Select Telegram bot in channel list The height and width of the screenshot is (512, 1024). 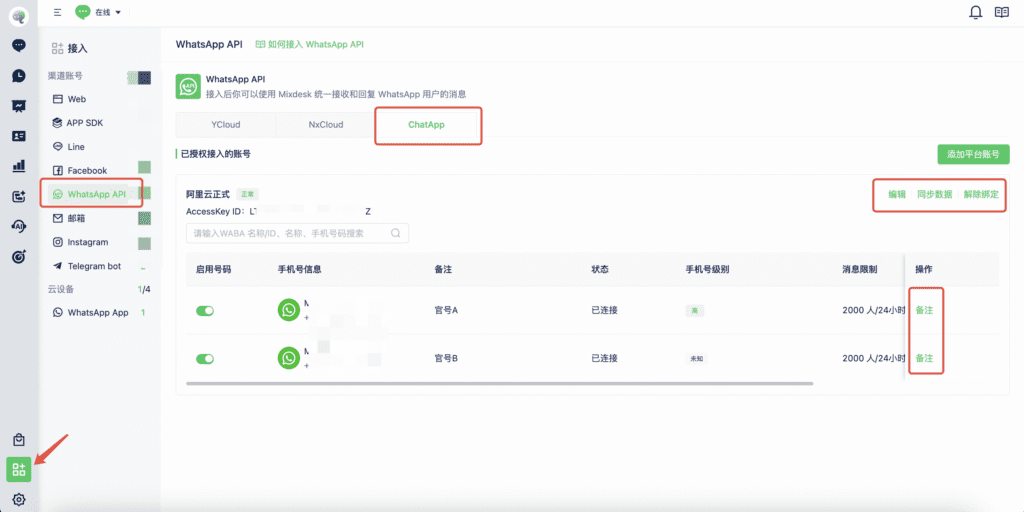[x=93, y=266]
